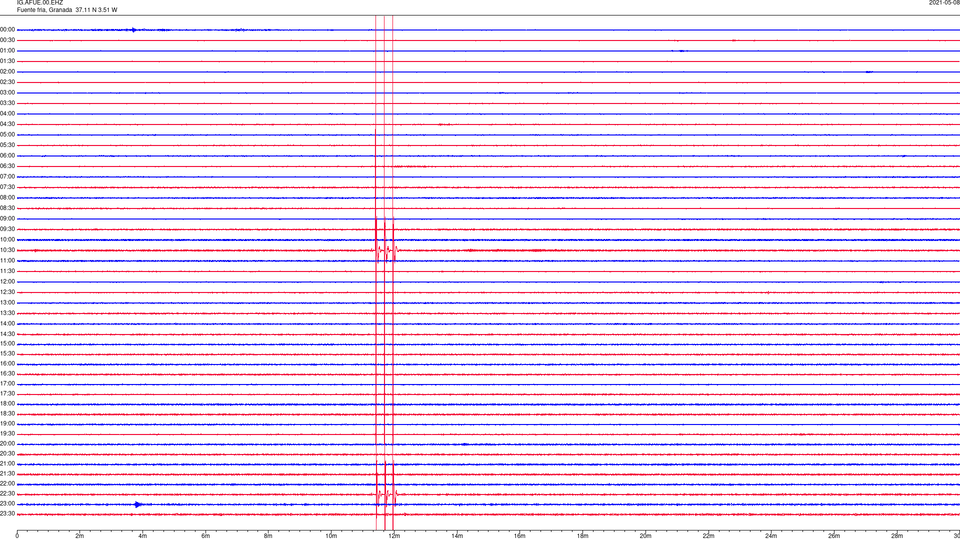Click the 20m tick label on the time axis
This screenshot has height=540, width=960.
tap(645, 536)
